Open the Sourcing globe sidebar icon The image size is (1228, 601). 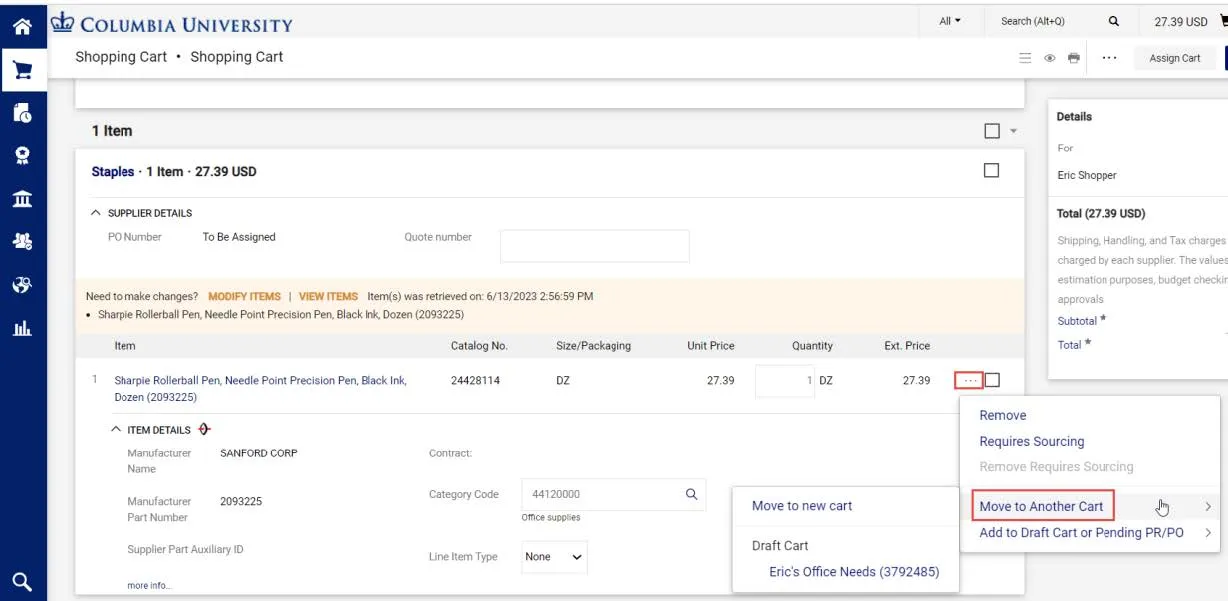click(22, 285)
